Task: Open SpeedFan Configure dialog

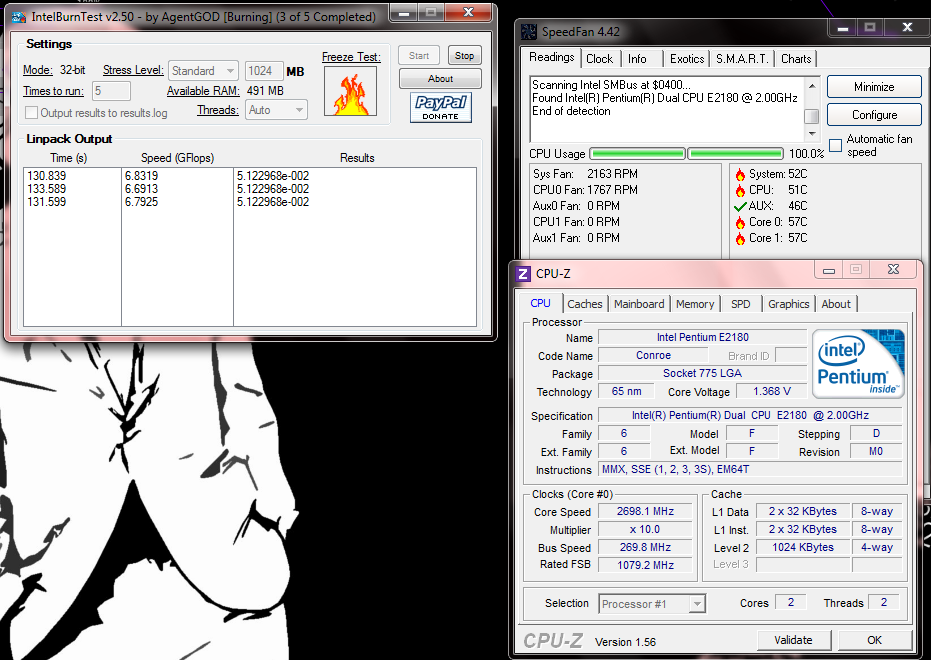Action: point(874,115)
